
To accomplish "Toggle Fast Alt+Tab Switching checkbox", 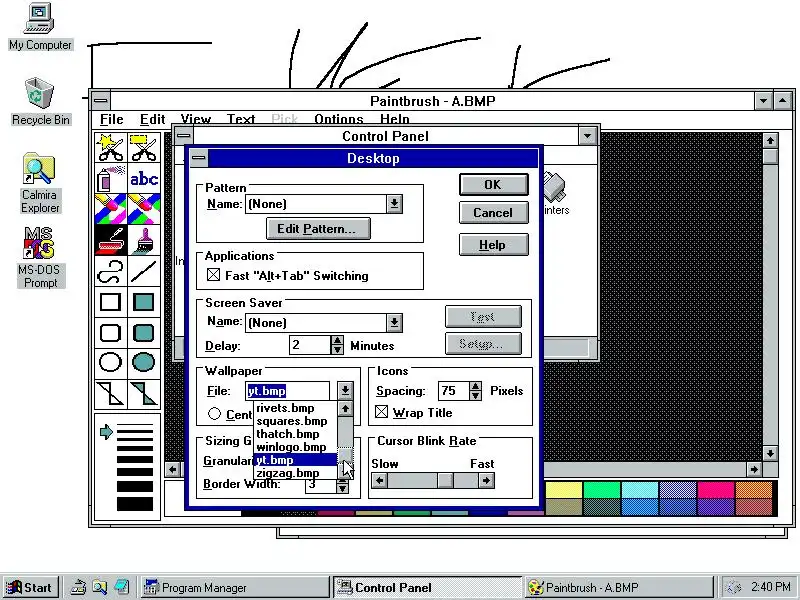I will point(213,276).
